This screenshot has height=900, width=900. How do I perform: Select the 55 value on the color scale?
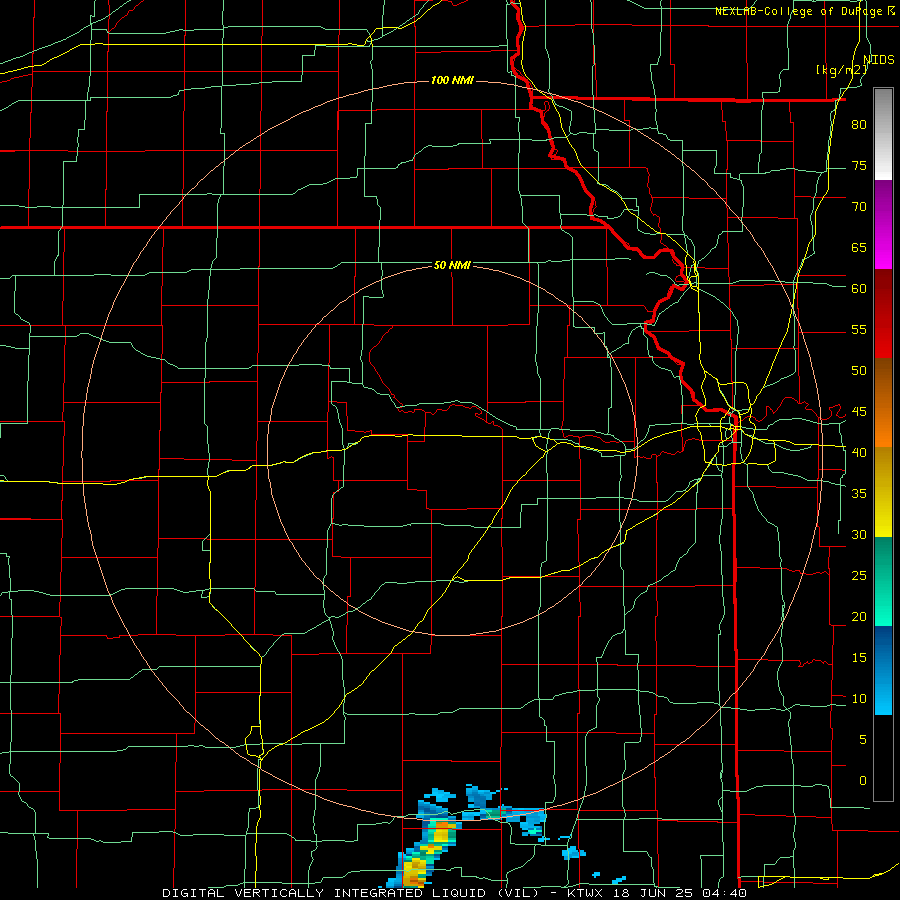tap(859, 330)
